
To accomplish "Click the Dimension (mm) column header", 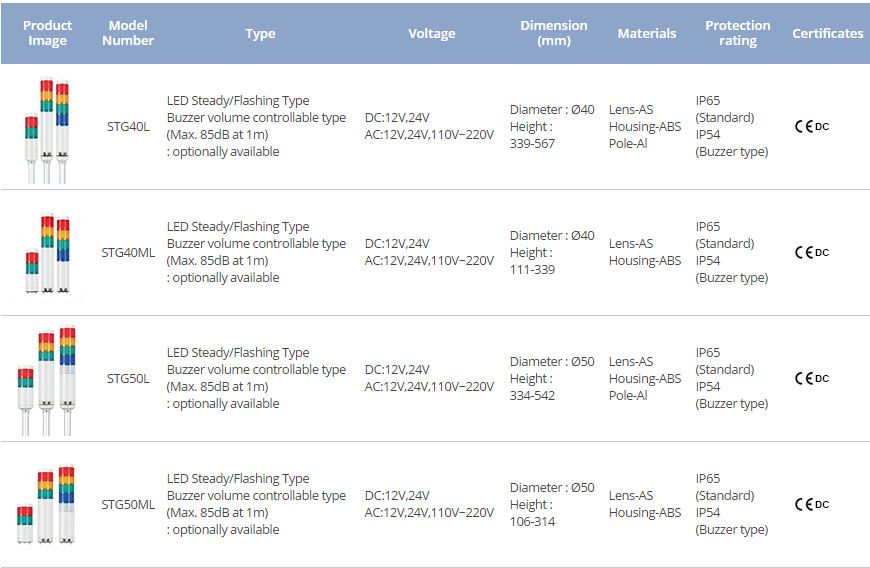I will 553,33.
